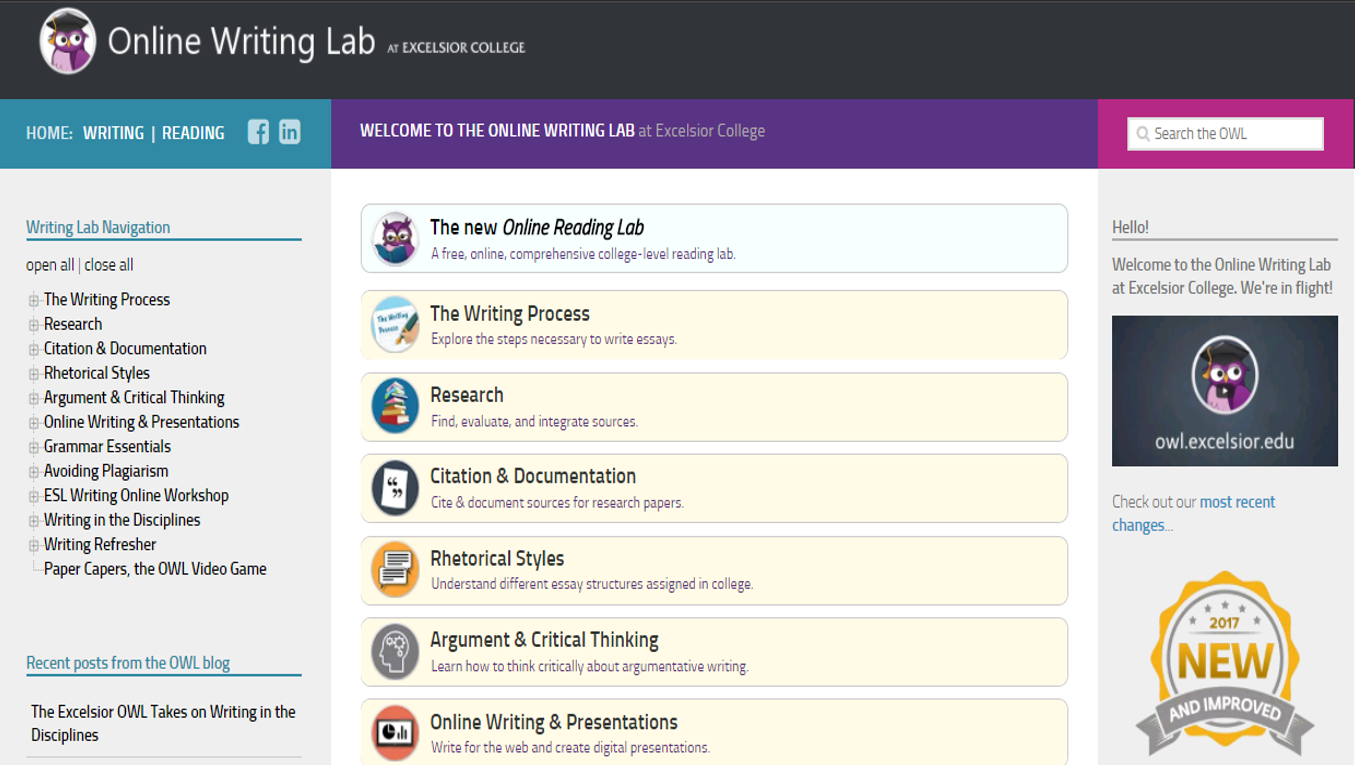Click the Writing Lab Navigation heading
The width and height of the screenshot is (1355, 765).
click(98, 227)
